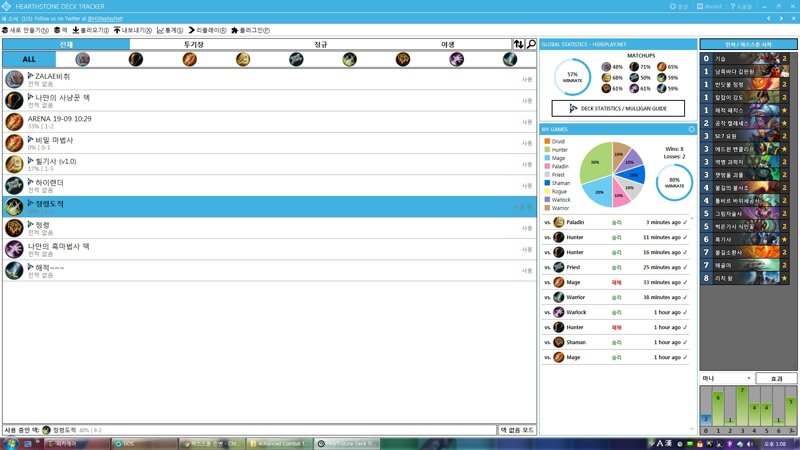This screenshot has width=800, height=450.
Task: Open lost game vs. Mage 33 minutes ago
Action: (x=615, y=282)
